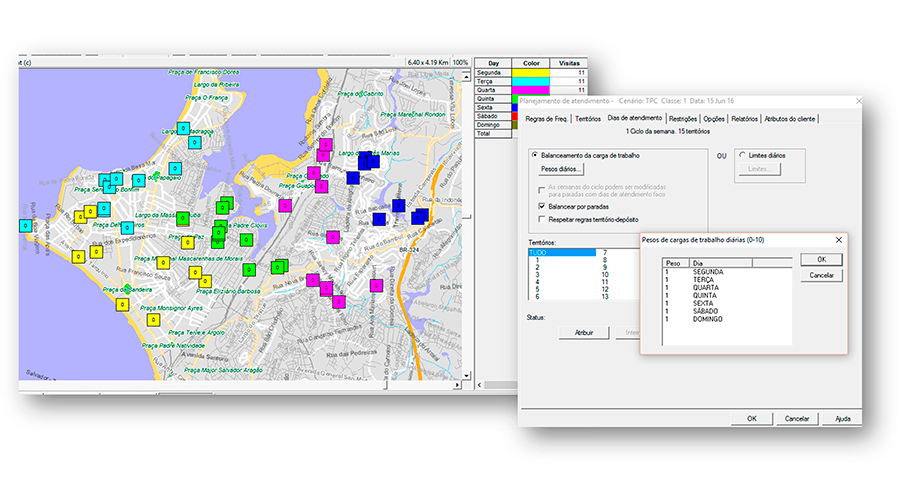Screen dimensions: 900x500
Task: Select yellow marker below Praça Monsignor Ayres
Action: point(153,320)
